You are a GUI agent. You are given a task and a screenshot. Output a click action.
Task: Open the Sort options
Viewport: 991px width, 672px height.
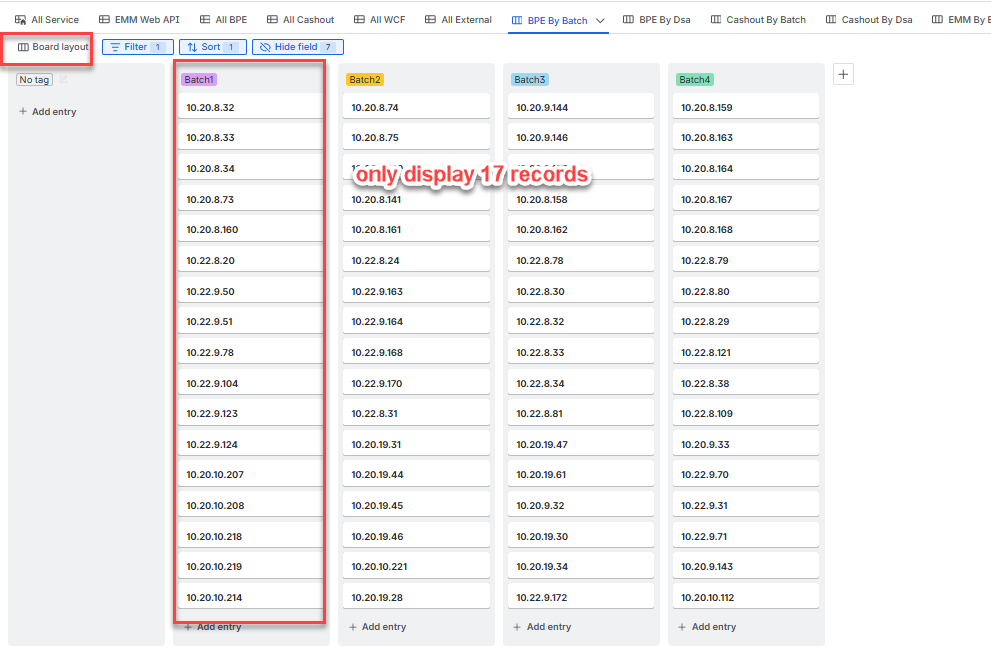[213, 47]
